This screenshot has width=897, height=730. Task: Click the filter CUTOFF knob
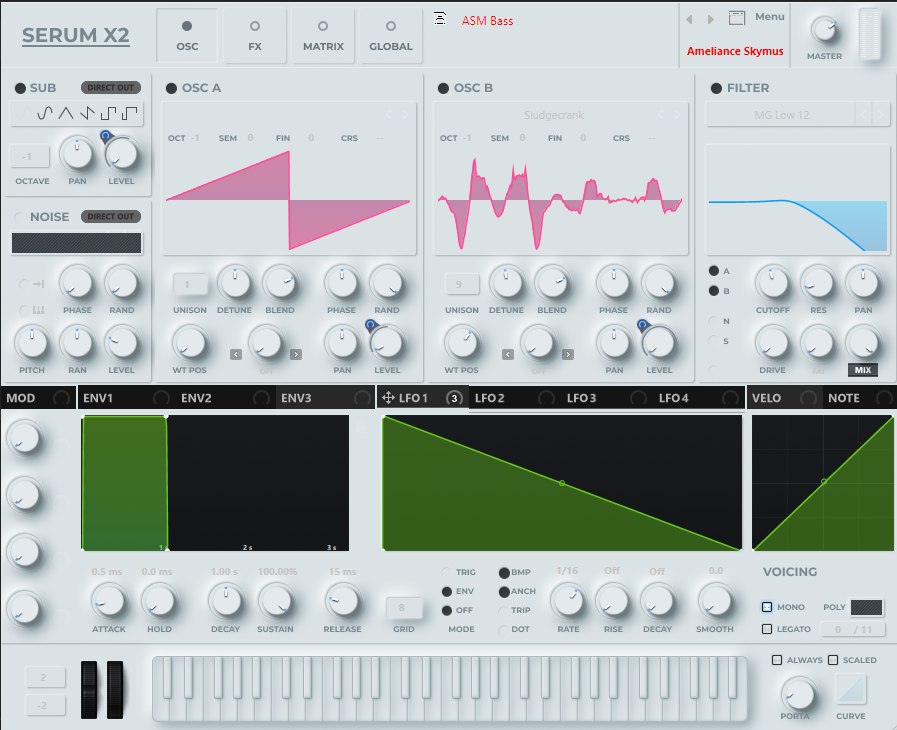772,283
